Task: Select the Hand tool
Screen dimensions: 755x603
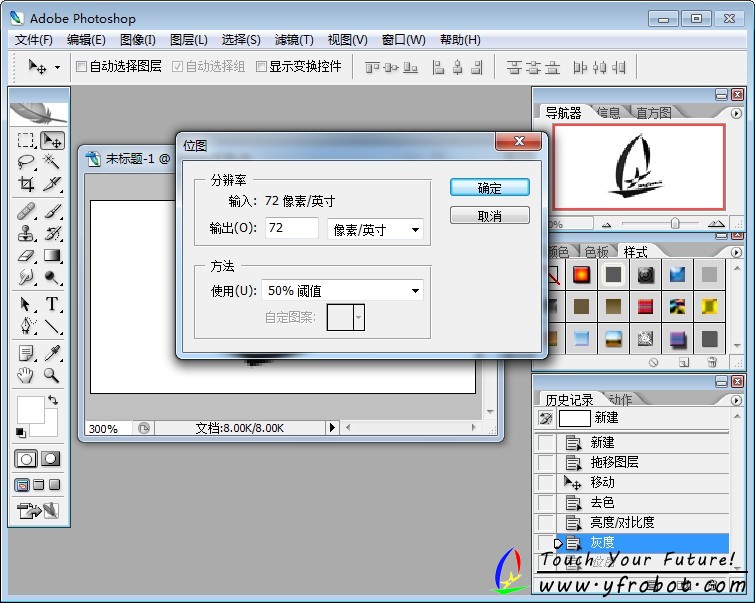Action: click(26, 375)
